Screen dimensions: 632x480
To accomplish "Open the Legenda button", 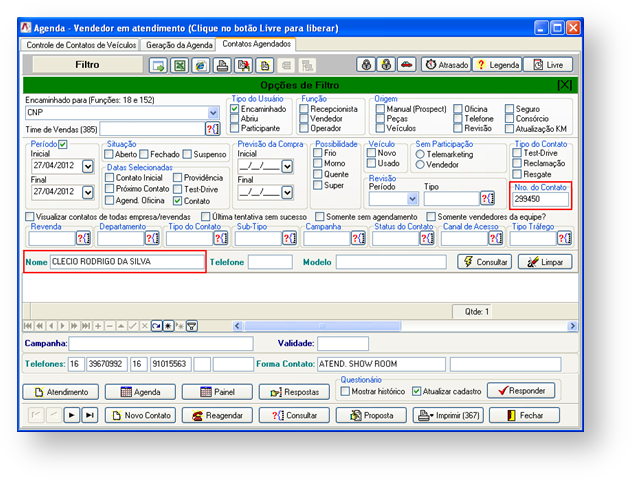I will tap(497, 64).
